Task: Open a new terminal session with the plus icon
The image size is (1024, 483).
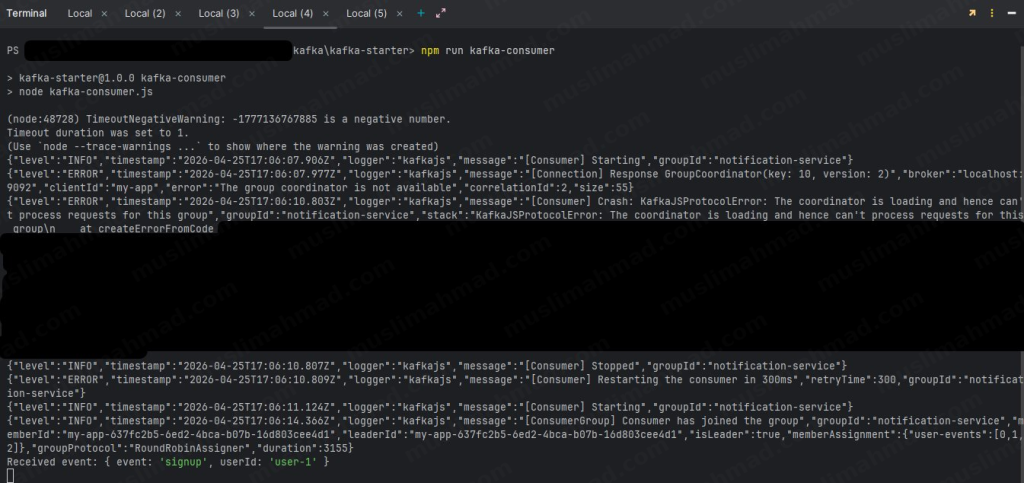Action: pyautogui.click(x=421, y=13)
